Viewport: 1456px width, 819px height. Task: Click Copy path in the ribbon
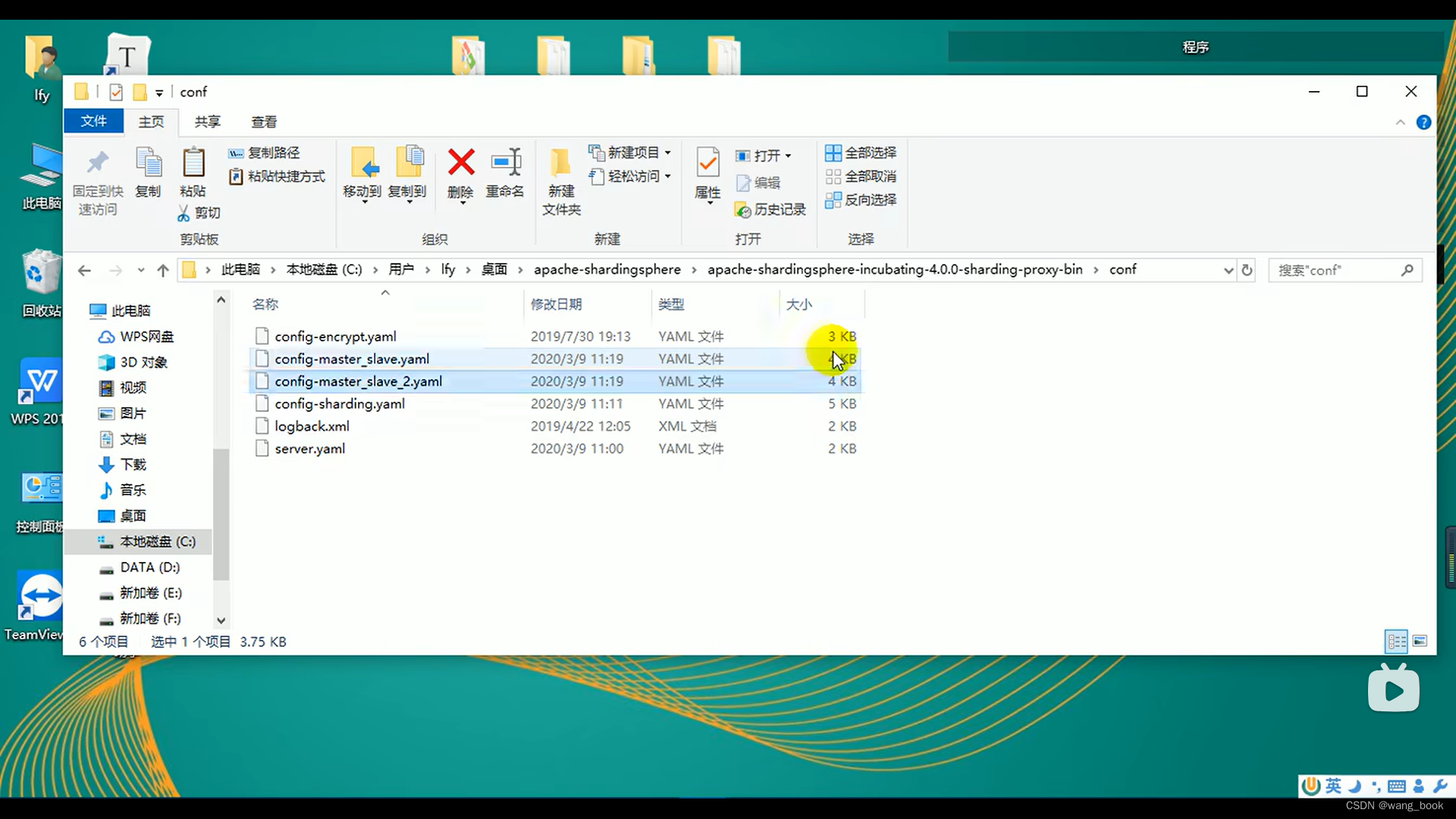(x=264, y=152)
